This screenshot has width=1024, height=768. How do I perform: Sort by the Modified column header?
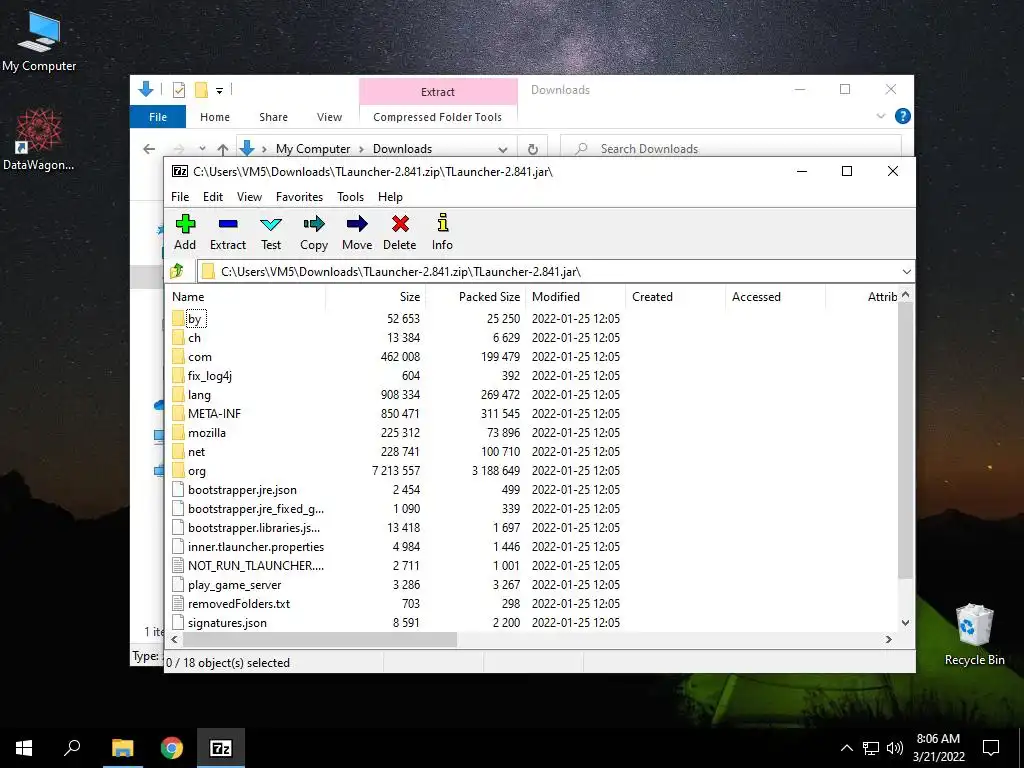tap(575, 296)
